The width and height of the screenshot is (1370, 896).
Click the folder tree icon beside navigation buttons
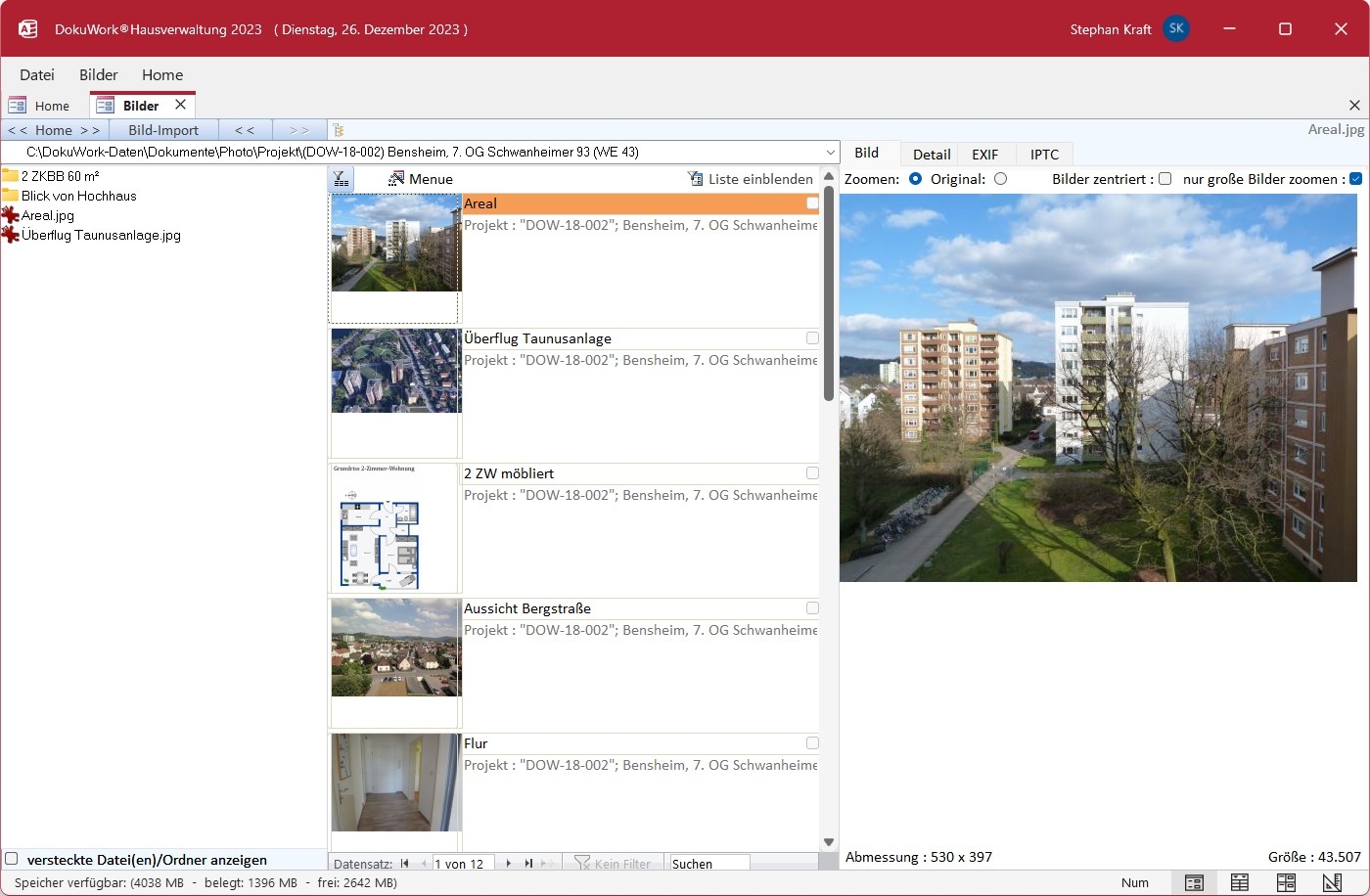click(339, 130)
